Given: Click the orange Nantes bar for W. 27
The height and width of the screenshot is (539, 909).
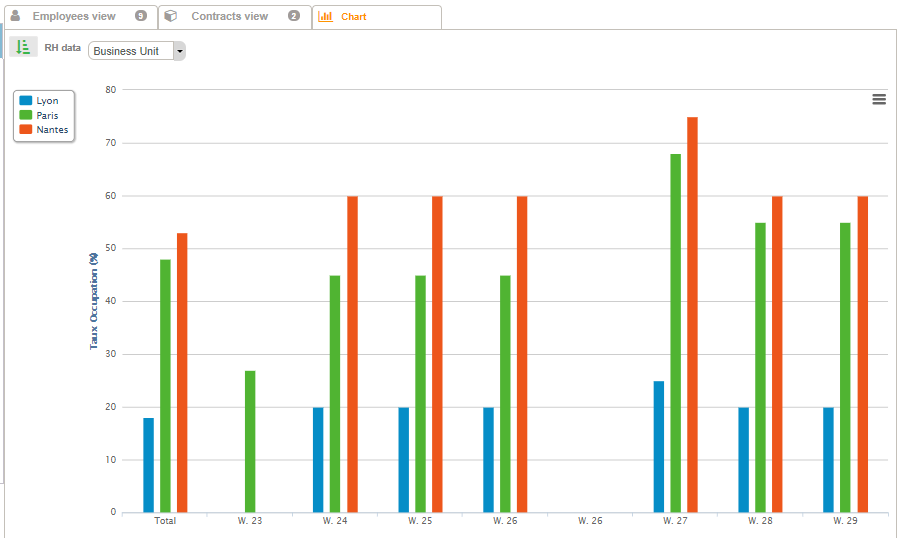Looking at the screenshot, I should click(x=692, y=314).
